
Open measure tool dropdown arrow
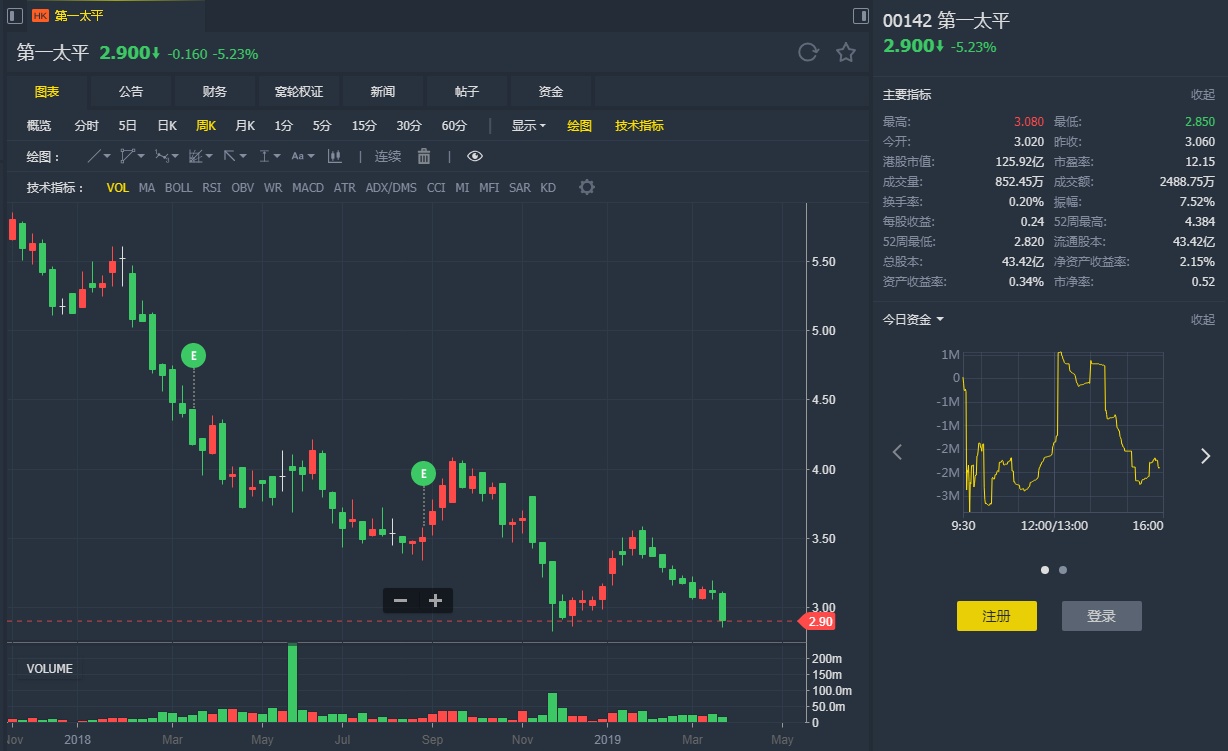coord(278,156)
